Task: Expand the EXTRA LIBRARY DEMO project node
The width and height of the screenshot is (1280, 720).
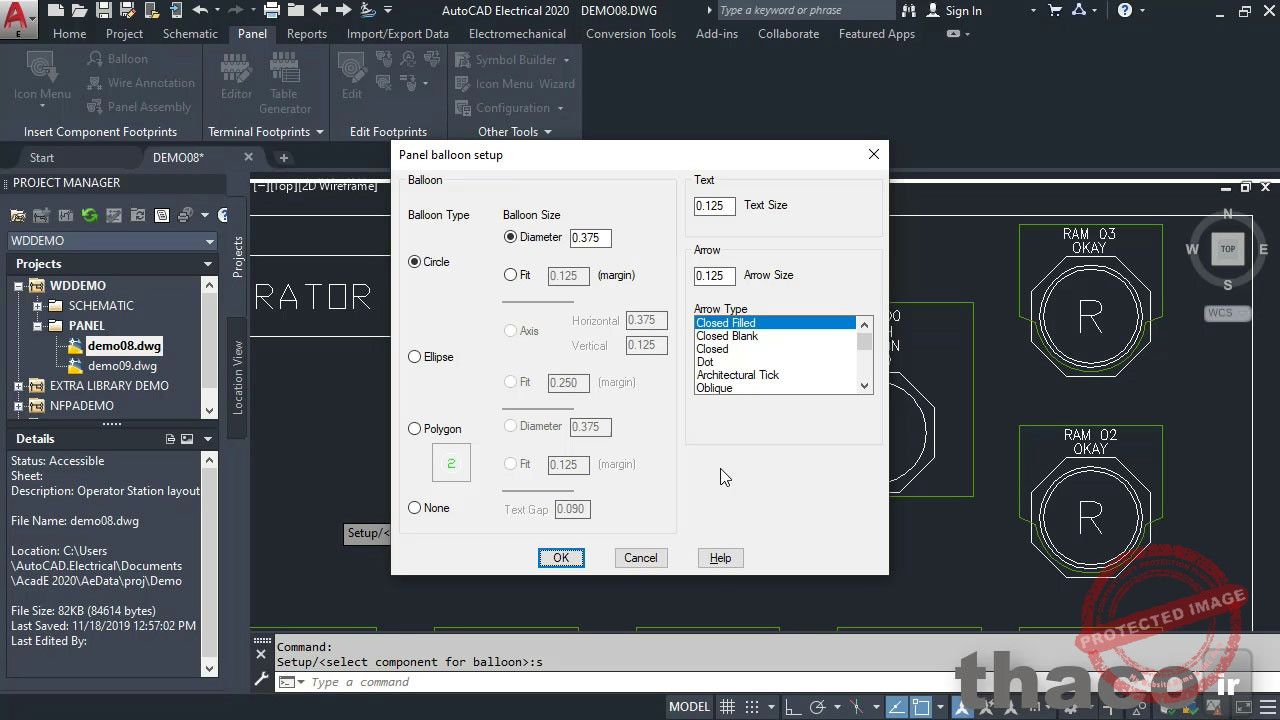Action: pyautogui.click(x=18, y=386)
